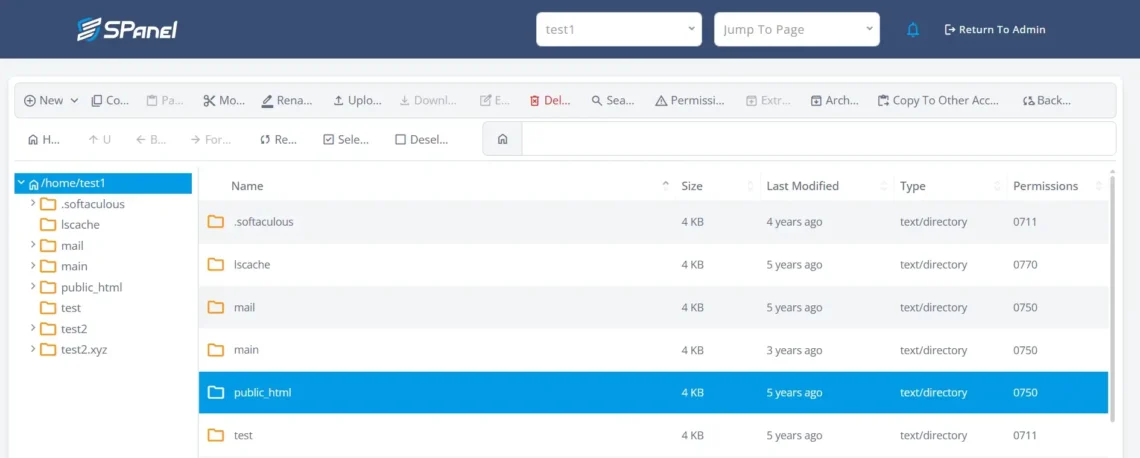Click the Copy toolbar button
This screenshot has height=458, width=1140.
coord(111,100)
